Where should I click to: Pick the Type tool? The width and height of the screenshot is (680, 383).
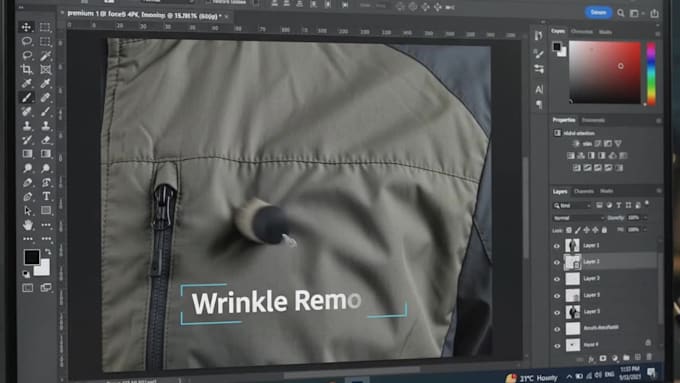click(x=46, y=196)
